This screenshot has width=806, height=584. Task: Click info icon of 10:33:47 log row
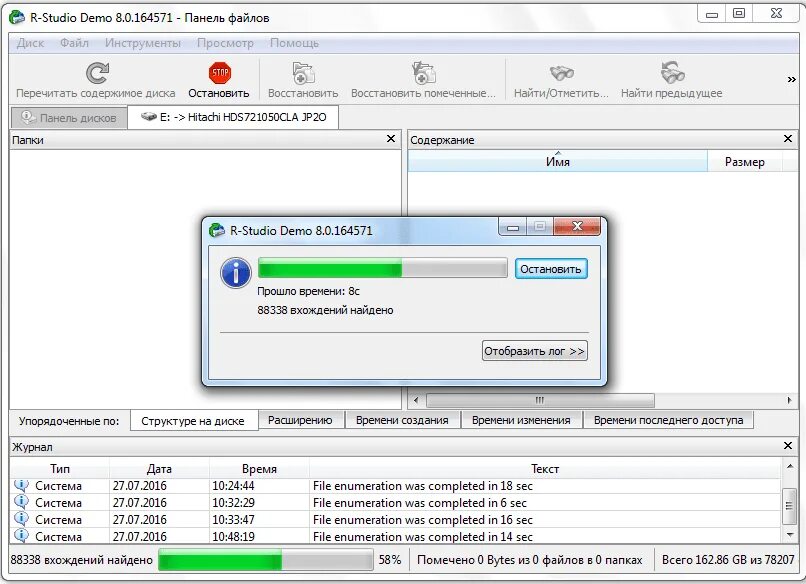pyautogui.click(x=21, y=519)
